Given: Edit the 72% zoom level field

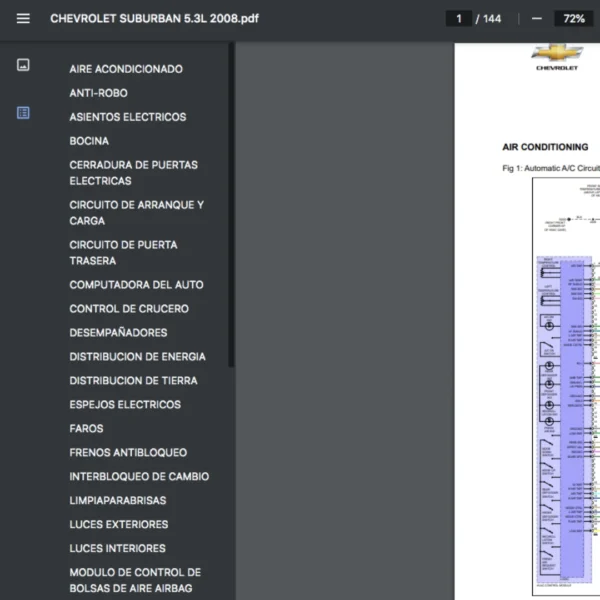Looking at the screenshot, I should [x=574, y=18].
